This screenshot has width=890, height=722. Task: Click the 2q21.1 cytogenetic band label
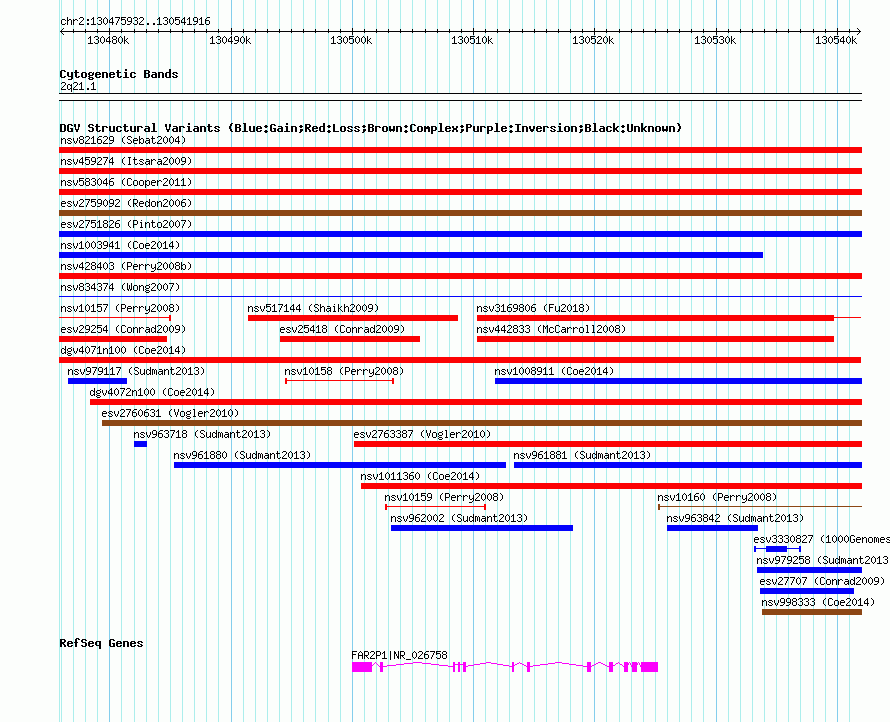pos(78,86)
